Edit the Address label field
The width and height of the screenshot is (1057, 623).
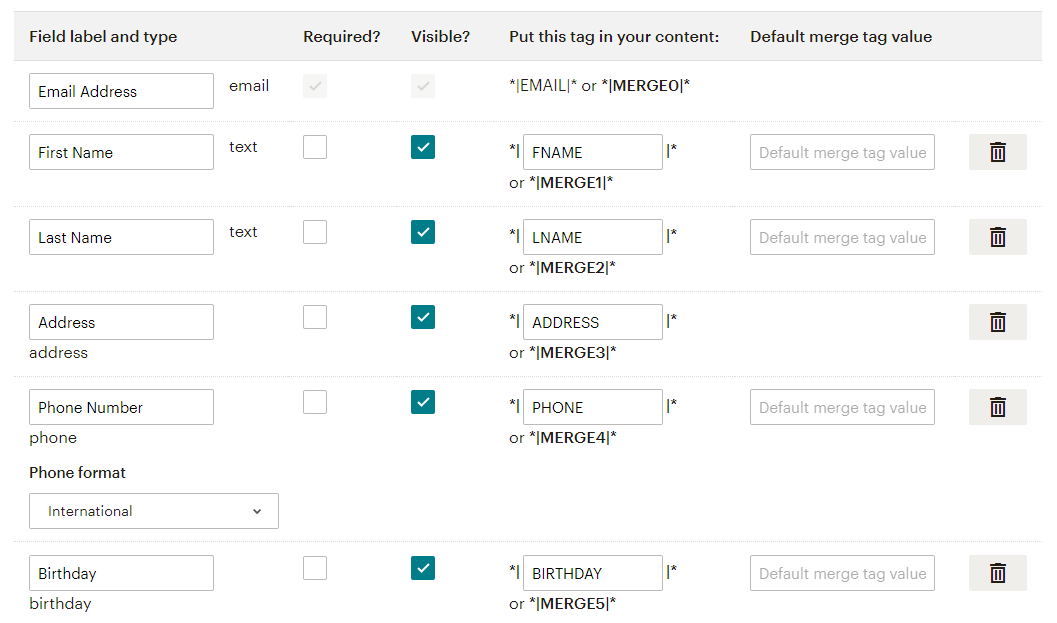121,322
